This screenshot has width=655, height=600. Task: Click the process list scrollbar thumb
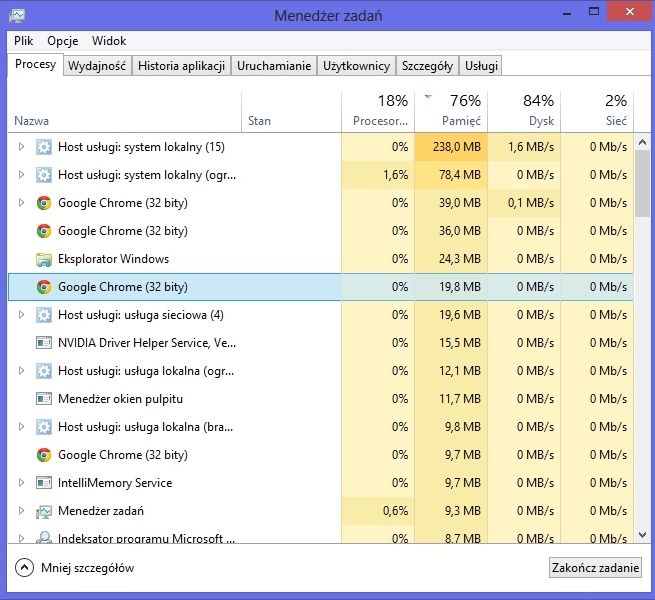[642, 184]
